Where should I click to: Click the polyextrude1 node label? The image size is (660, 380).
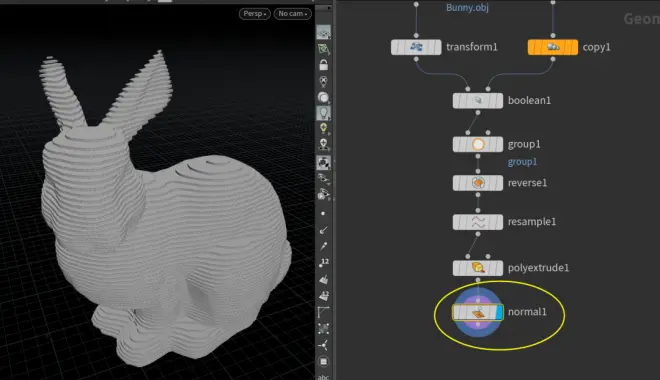pyautogui.click(x=538, y=268)
